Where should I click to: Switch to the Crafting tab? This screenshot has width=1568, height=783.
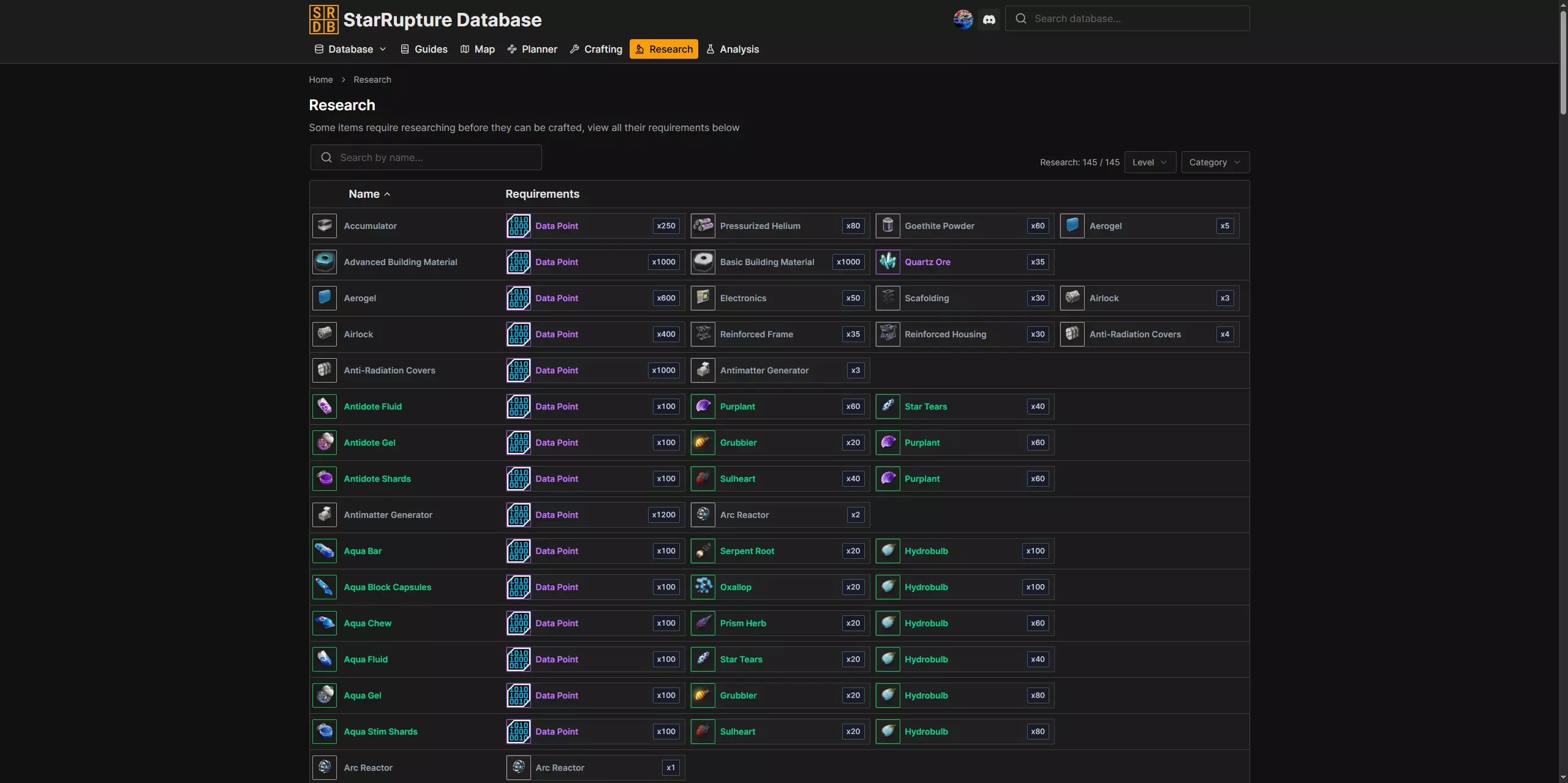pos(596,49)
